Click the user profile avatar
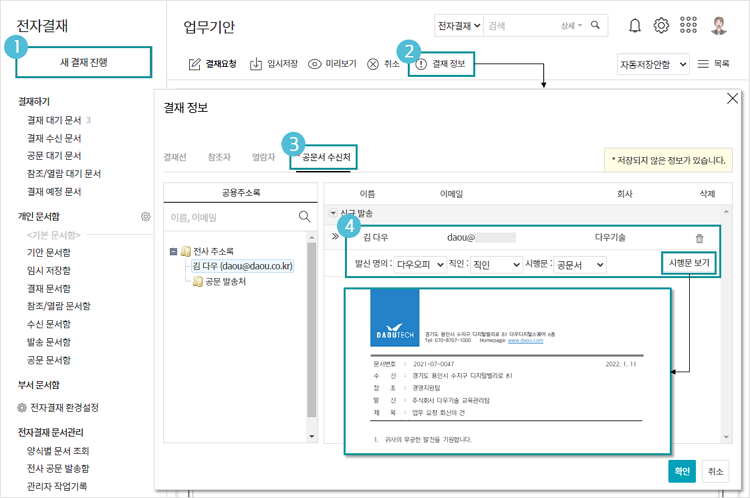This screenshot has height=498, width=750. tap(719, 26)
